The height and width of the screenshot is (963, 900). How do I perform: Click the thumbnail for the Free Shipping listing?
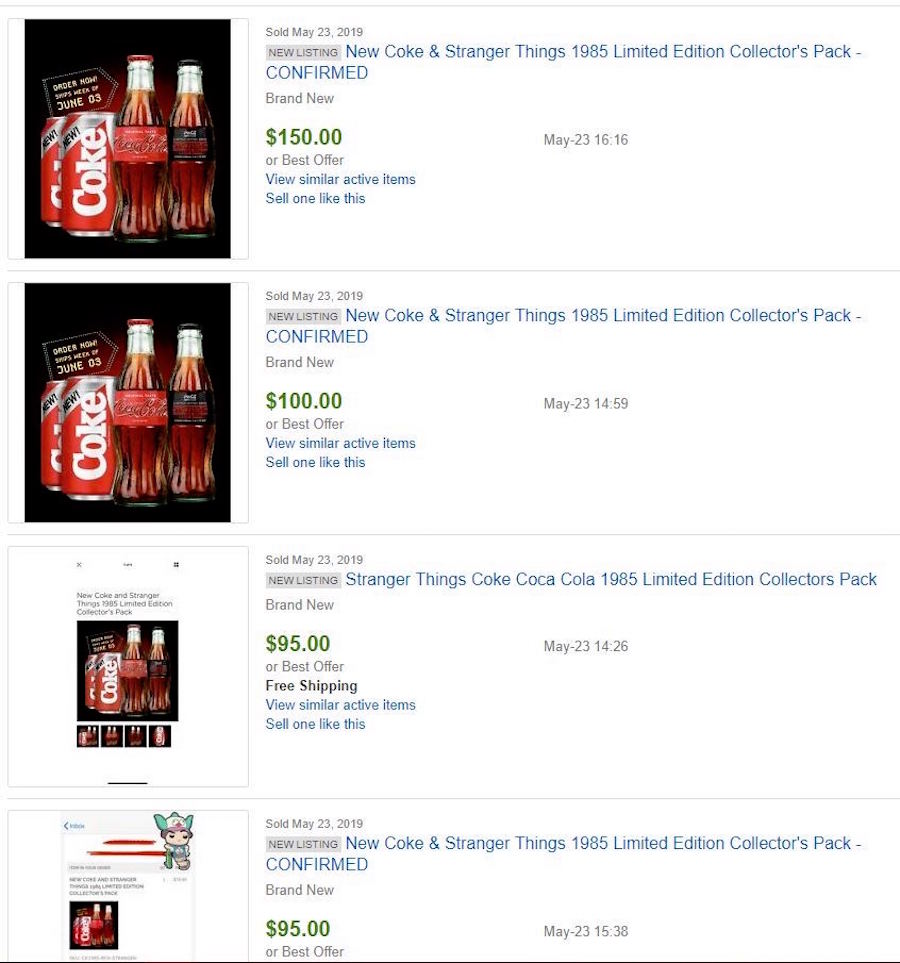coord(128,667)
